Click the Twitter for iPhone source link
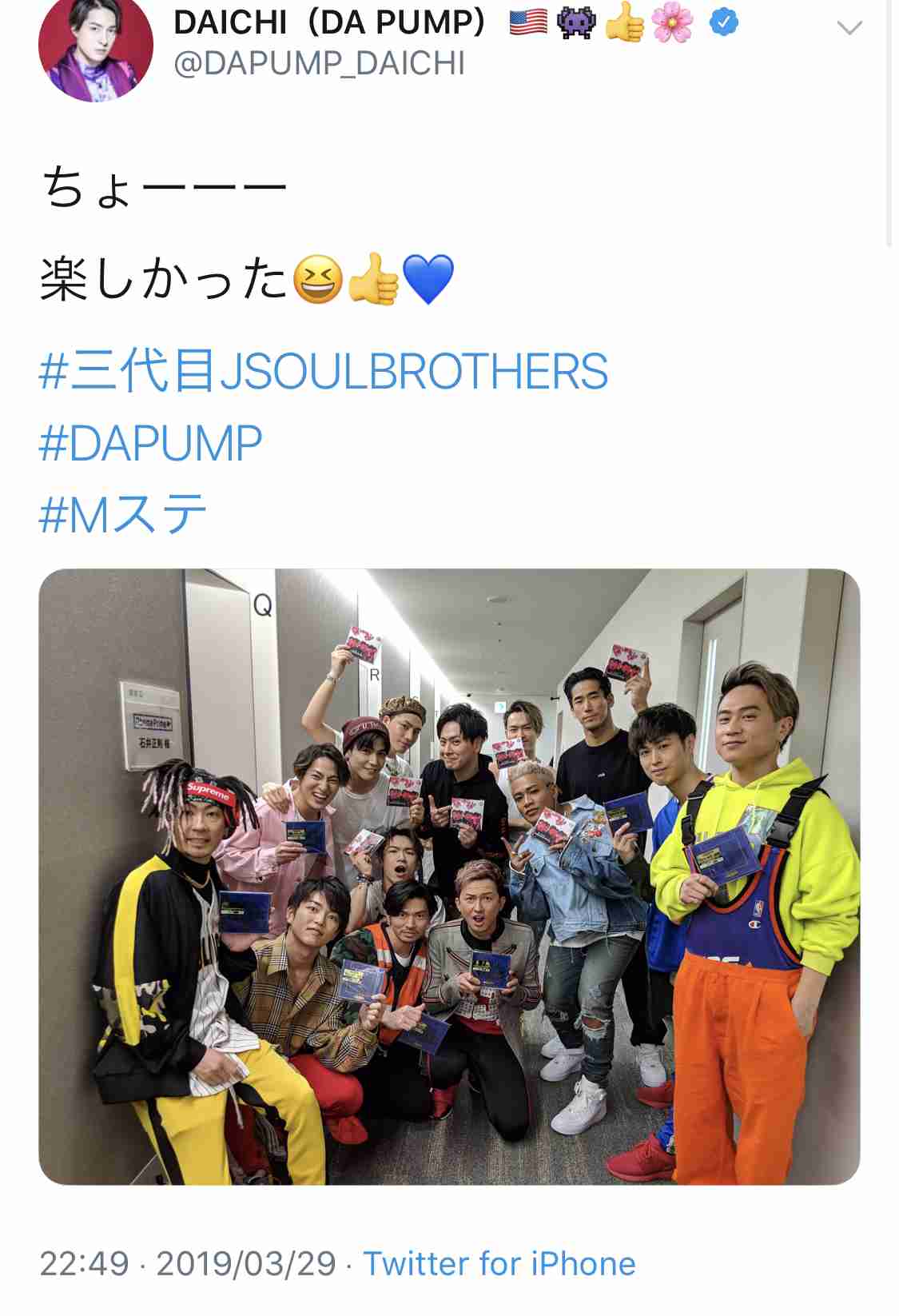Image resolution: width=899 pixels, height=1316 pixels. [x=499, y=1264]
